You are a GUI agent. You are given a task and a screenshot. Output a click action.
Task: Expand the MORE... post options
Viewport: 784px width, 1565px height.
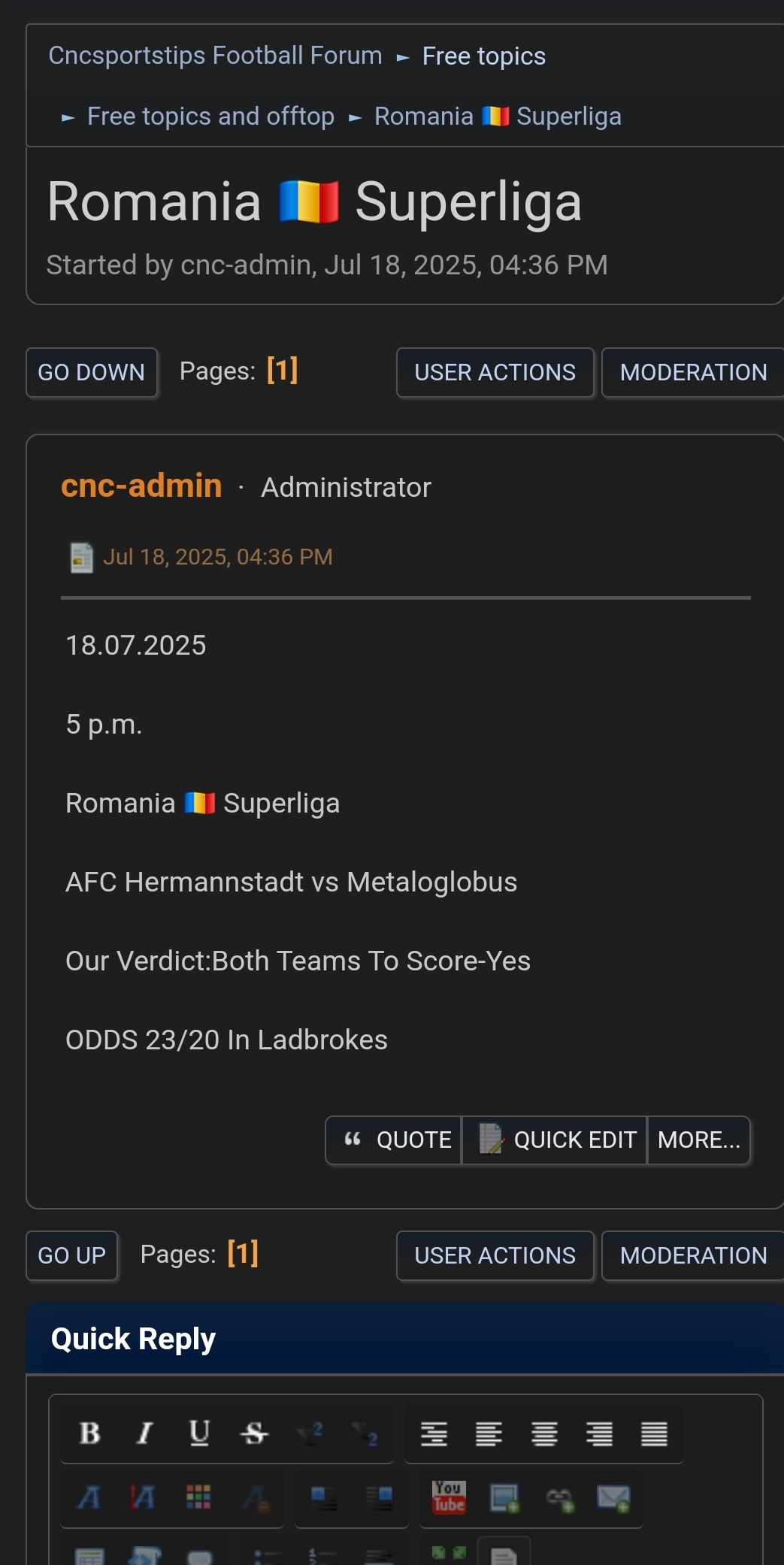tap(699, 1140)
